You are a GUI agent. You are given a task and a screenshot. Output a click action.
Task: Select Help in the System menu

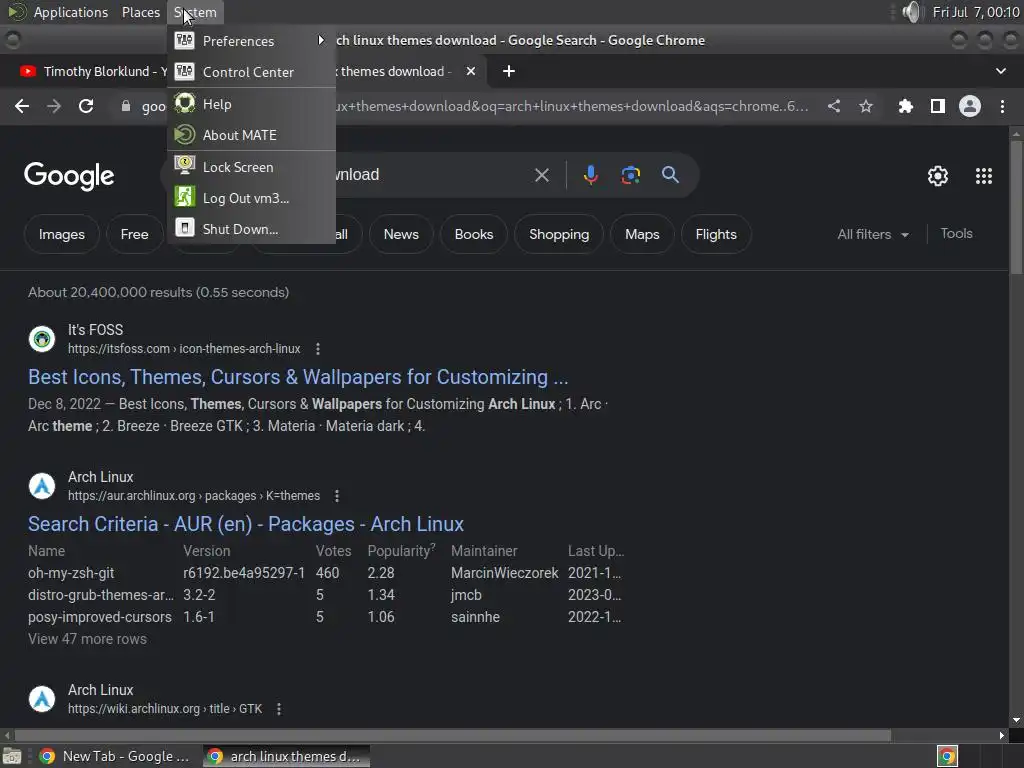[x=251, y=104]
